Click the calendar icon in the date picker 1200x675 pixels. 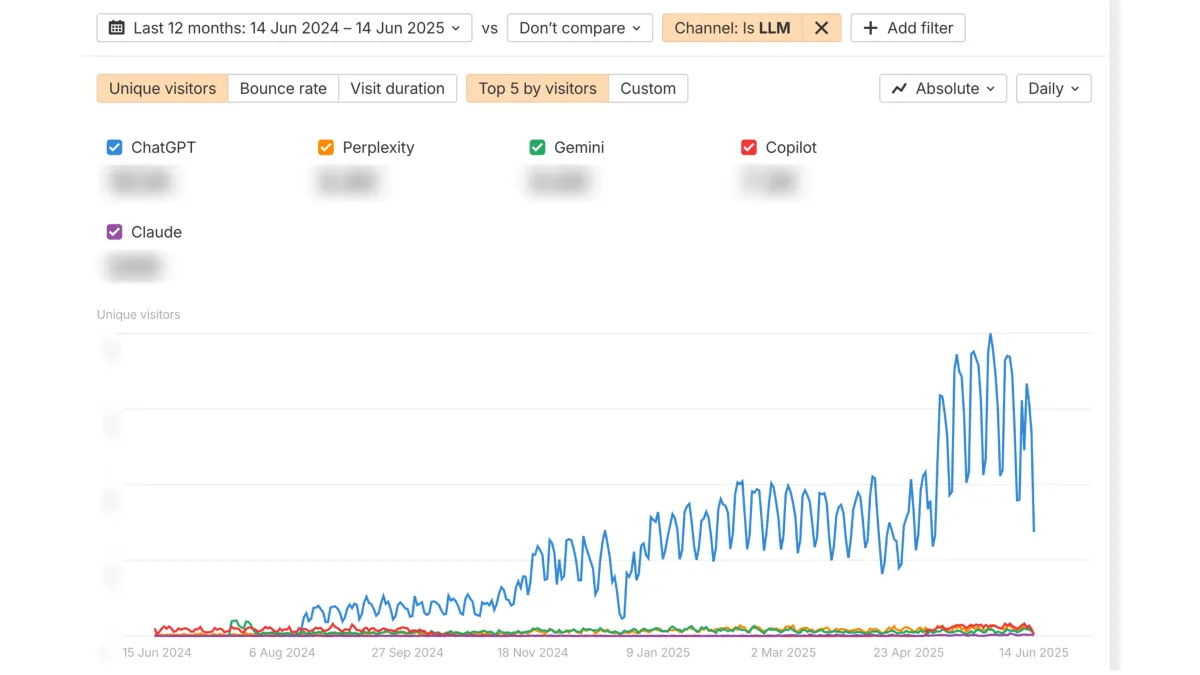116,28
